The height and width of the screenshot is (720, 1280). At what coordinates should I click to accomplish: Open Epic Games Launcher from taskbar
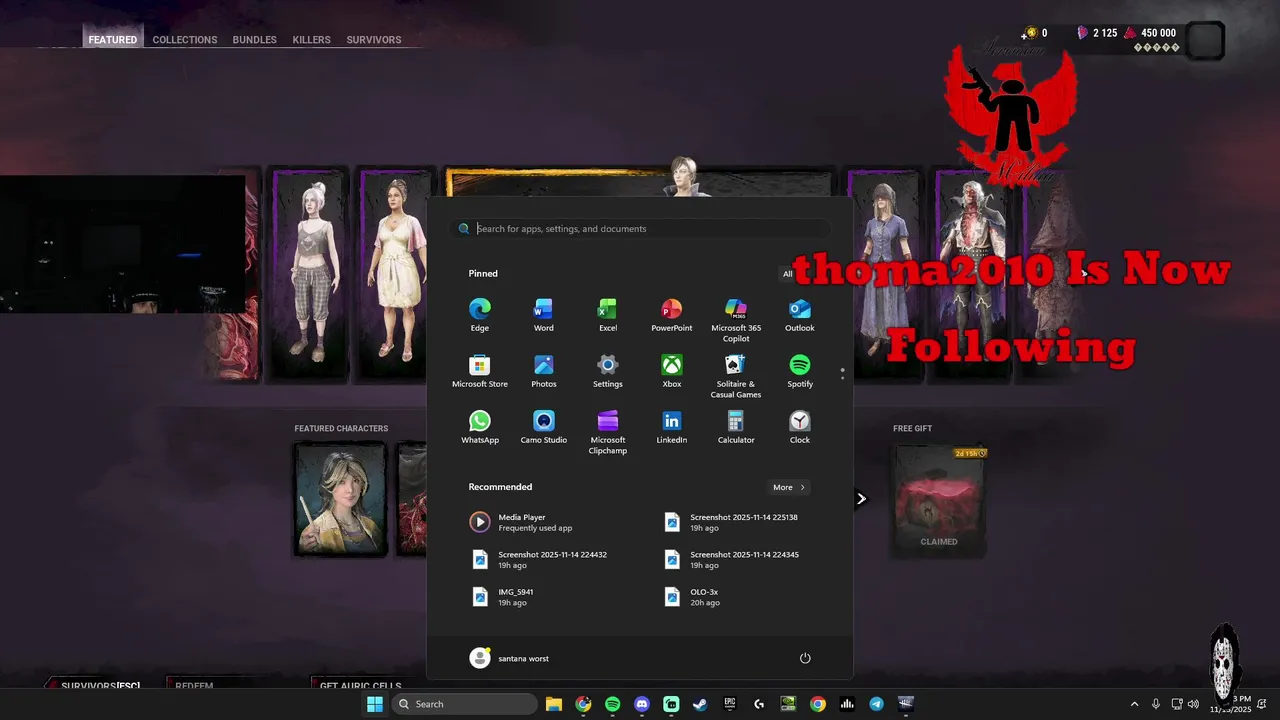click(730, 704)
